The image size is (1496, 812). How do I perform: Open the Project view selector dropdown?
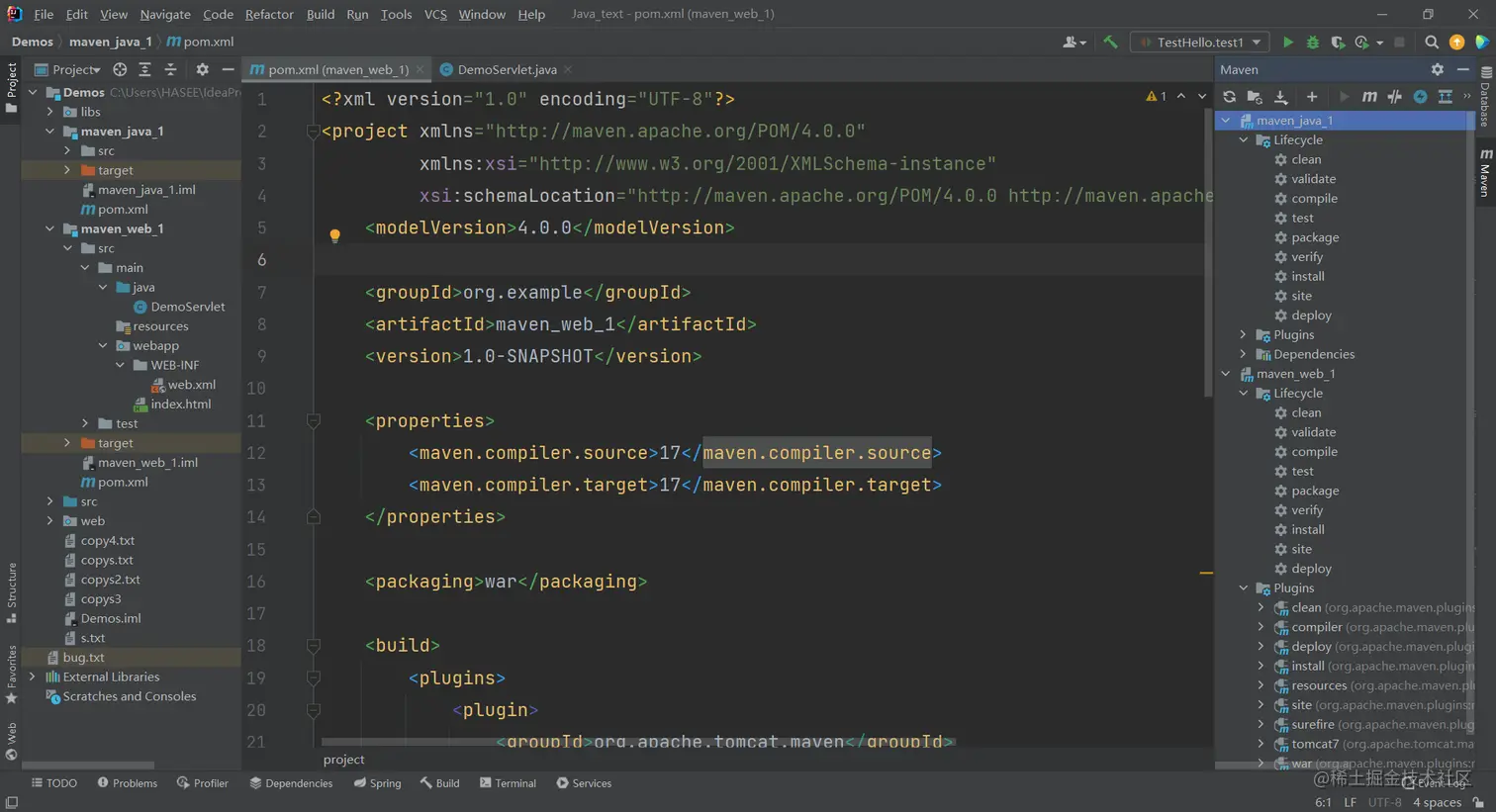pos(66,70)
